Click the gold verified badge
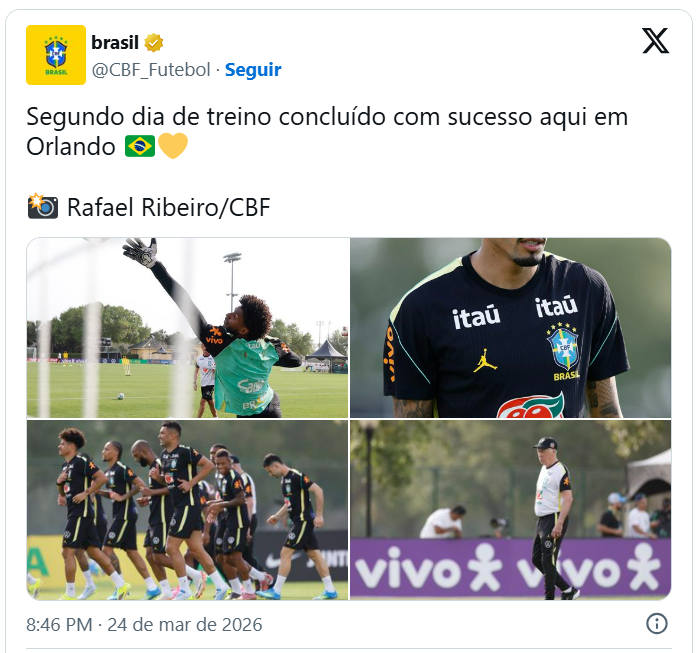Viewport: 699px width, 653px height. coord(153,43)
